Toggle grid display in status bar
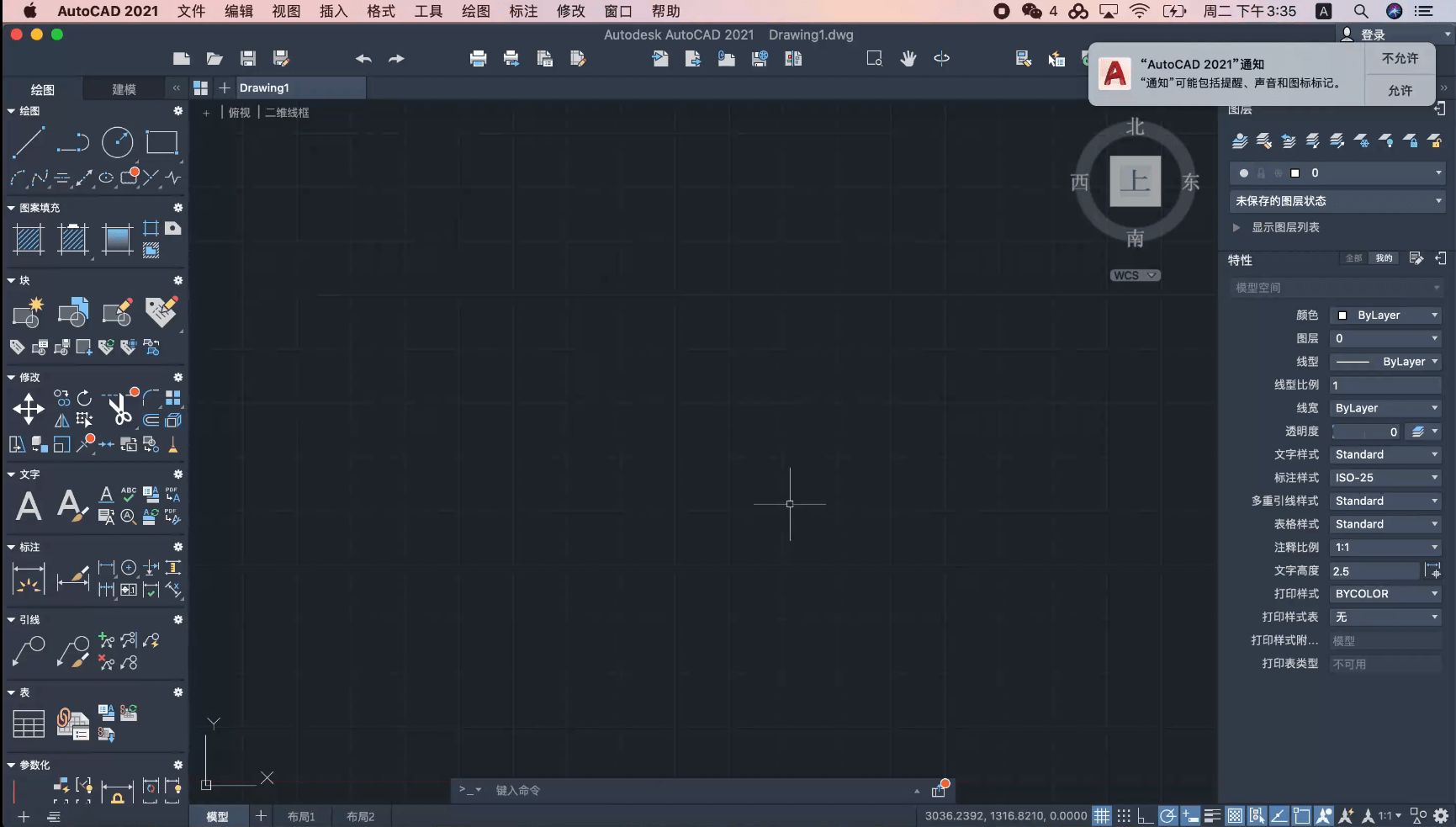The image size is (1456, 827). [1102, 815]
